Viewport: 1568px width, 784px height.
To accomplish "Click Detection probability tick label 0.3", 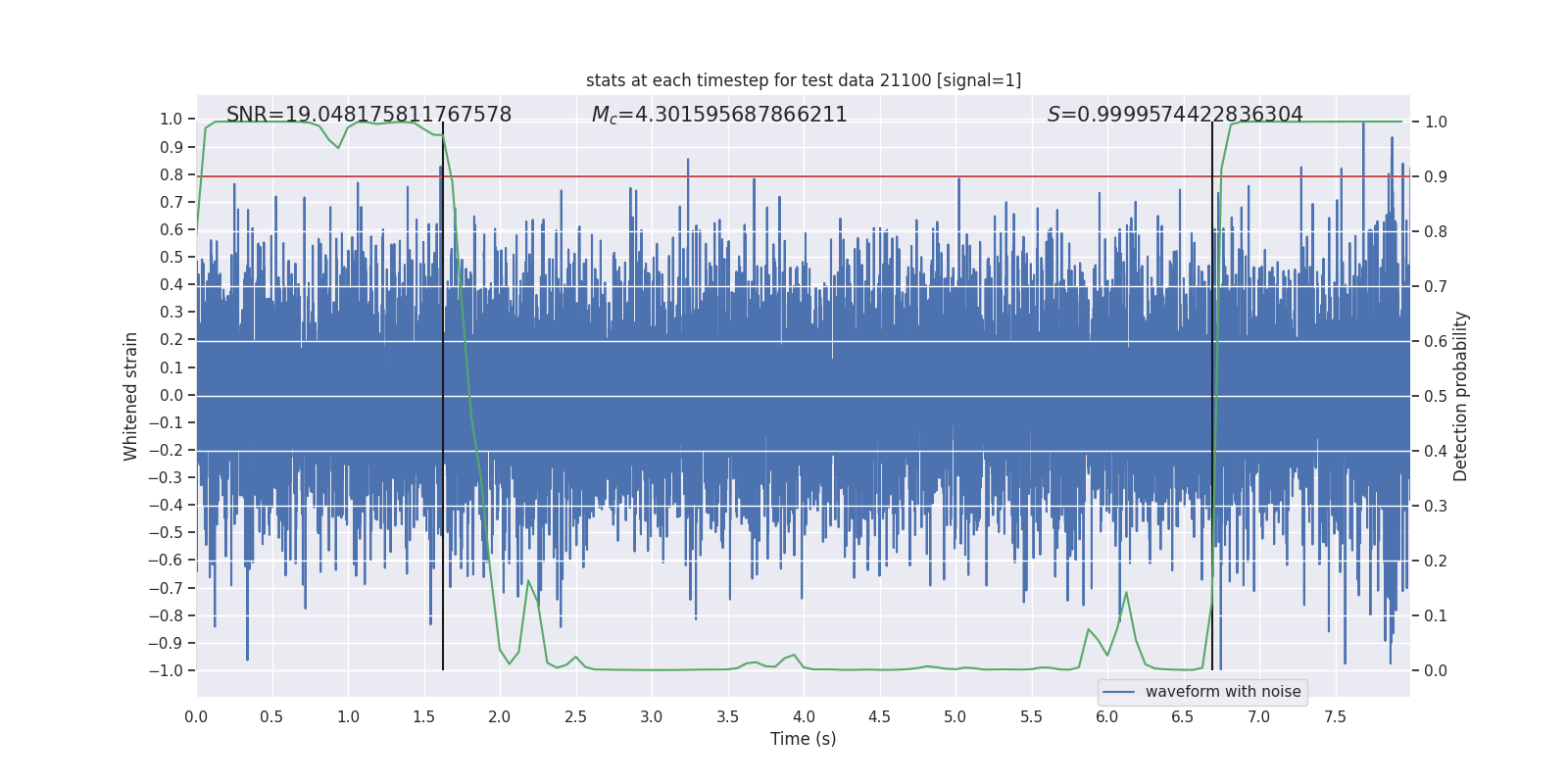I will pyautogui.click(x=1436, y=507).
